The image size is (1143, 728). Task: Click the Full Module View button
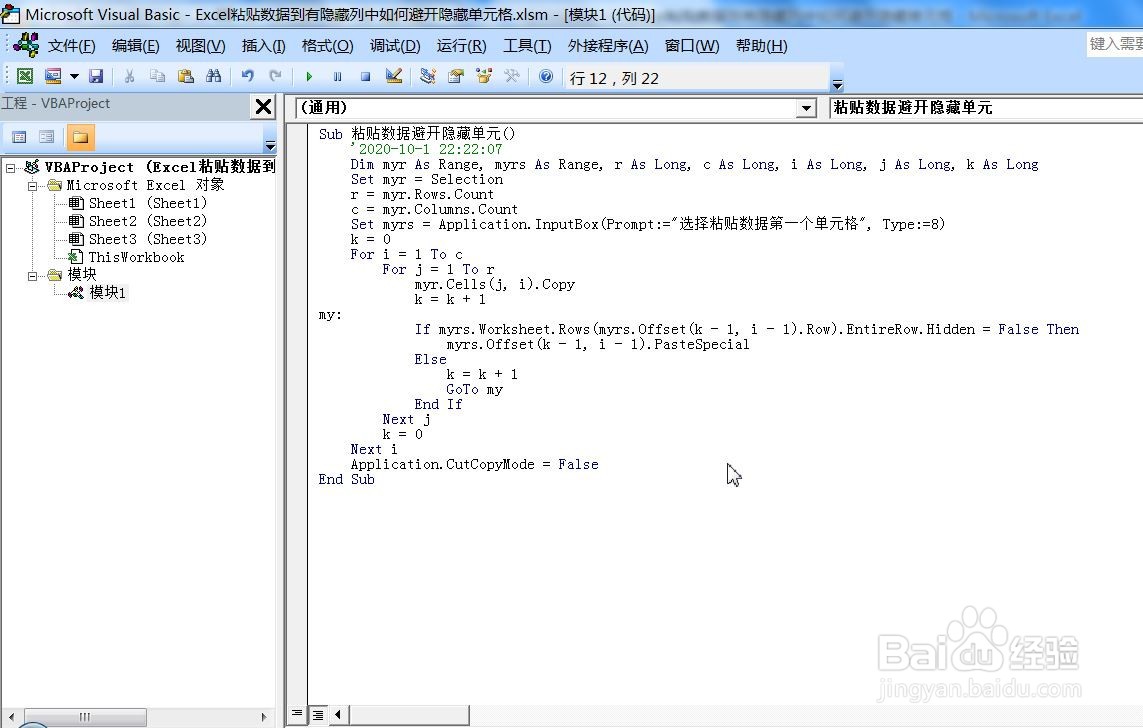(x=318, y=715)
